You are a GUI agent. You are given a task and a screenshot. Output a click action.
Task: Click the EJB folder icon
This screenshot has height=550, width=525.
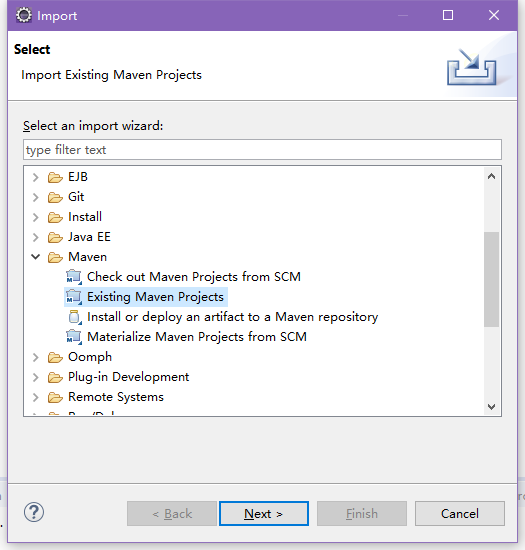[55, 177]
